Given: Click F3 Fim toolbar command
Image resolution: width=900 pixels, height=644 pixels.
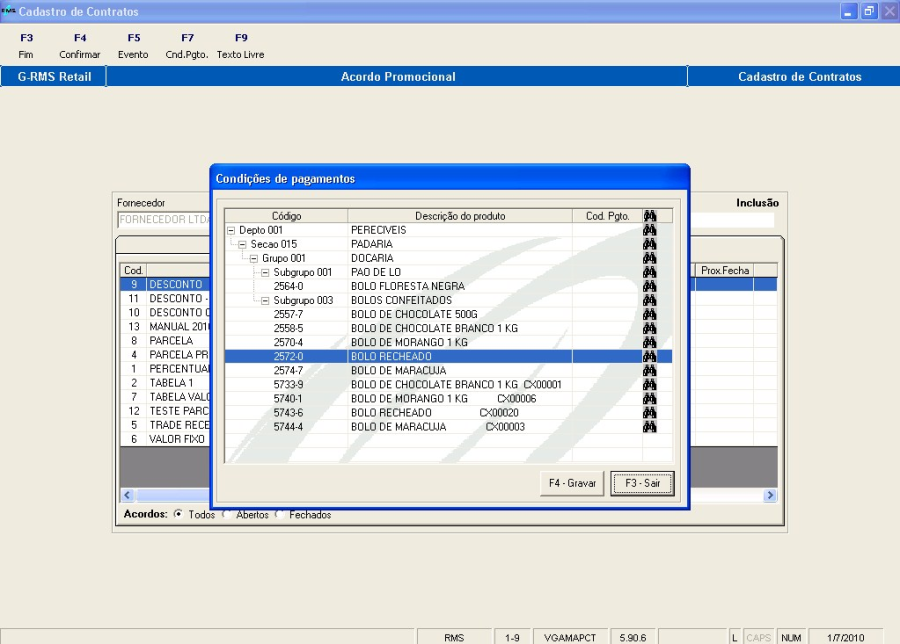Looking at the screenshot, I should pyautogui.click(x=26, y=46).
